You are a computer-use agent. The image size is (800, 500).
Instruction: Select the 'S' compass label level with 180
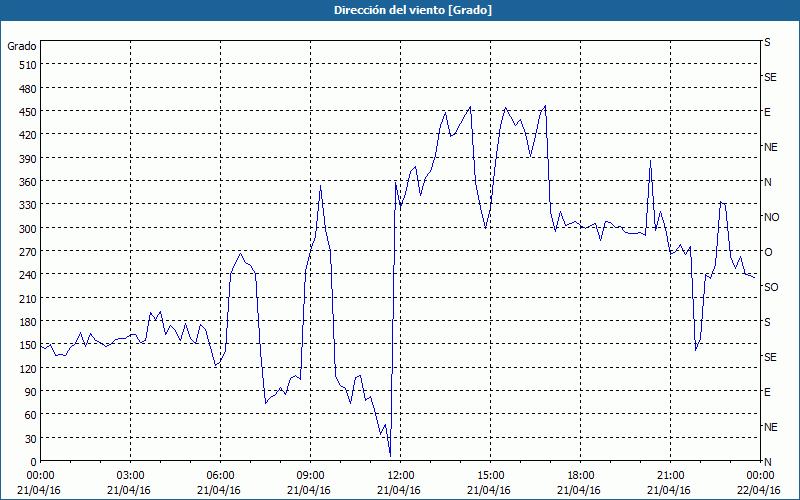click(767, 322)
